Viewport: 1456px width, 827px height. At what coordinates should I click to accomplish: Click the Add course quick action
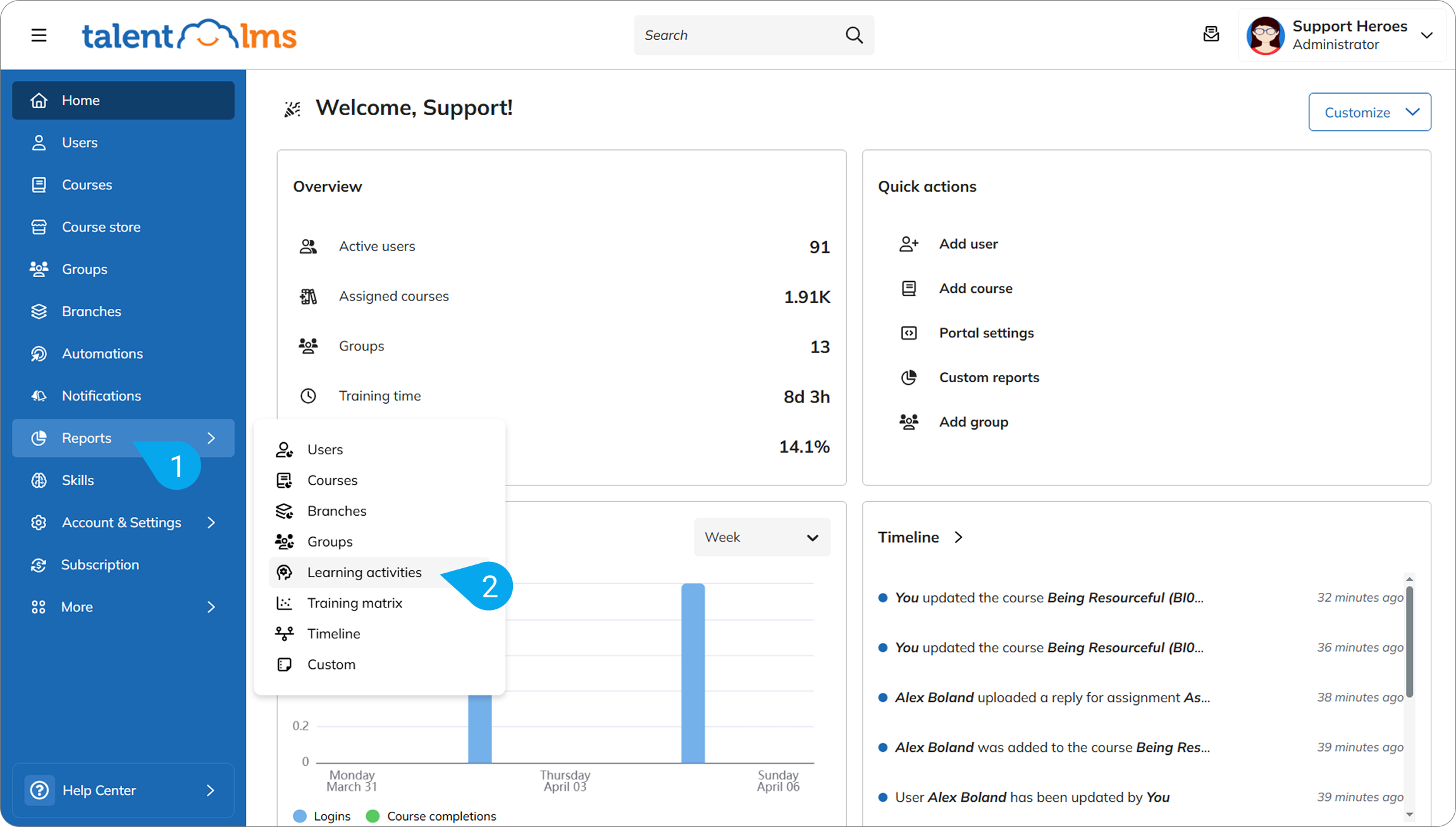pyautogui.click(x=975, y=289)
